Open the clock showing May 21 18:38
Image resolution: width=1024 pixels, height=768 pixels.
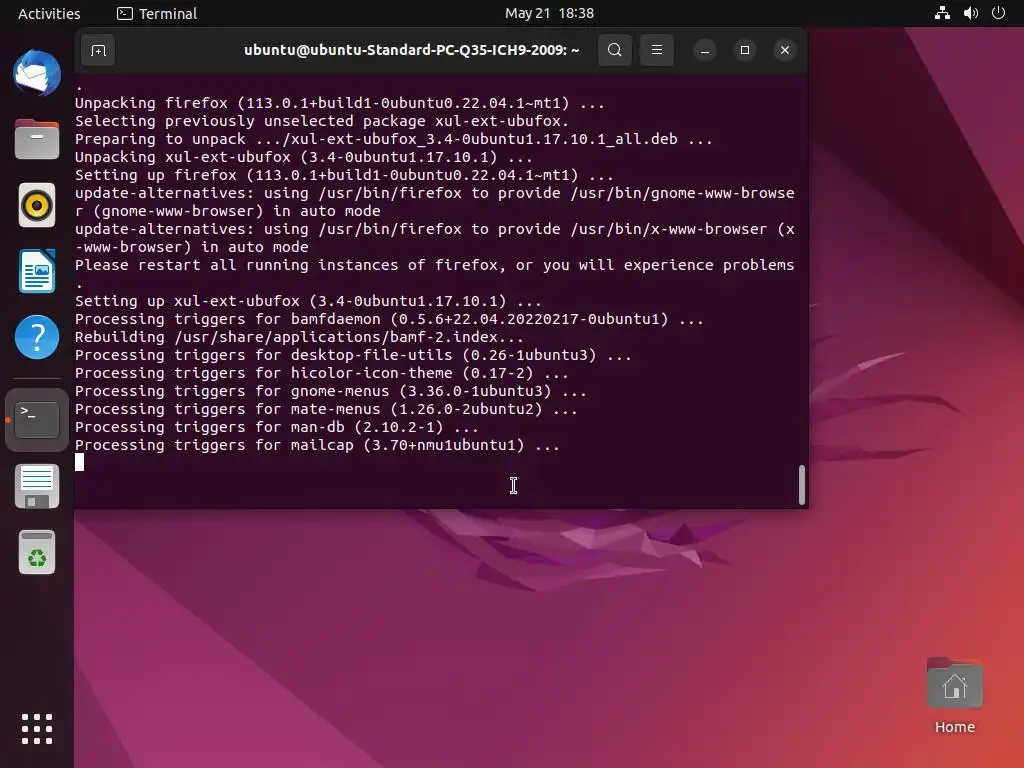click(549, 13)
